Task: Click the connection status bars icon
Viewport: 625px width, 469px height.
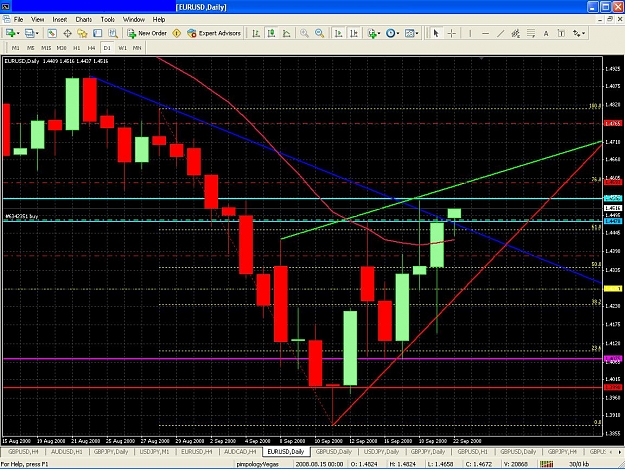Action: coord(546,464)
